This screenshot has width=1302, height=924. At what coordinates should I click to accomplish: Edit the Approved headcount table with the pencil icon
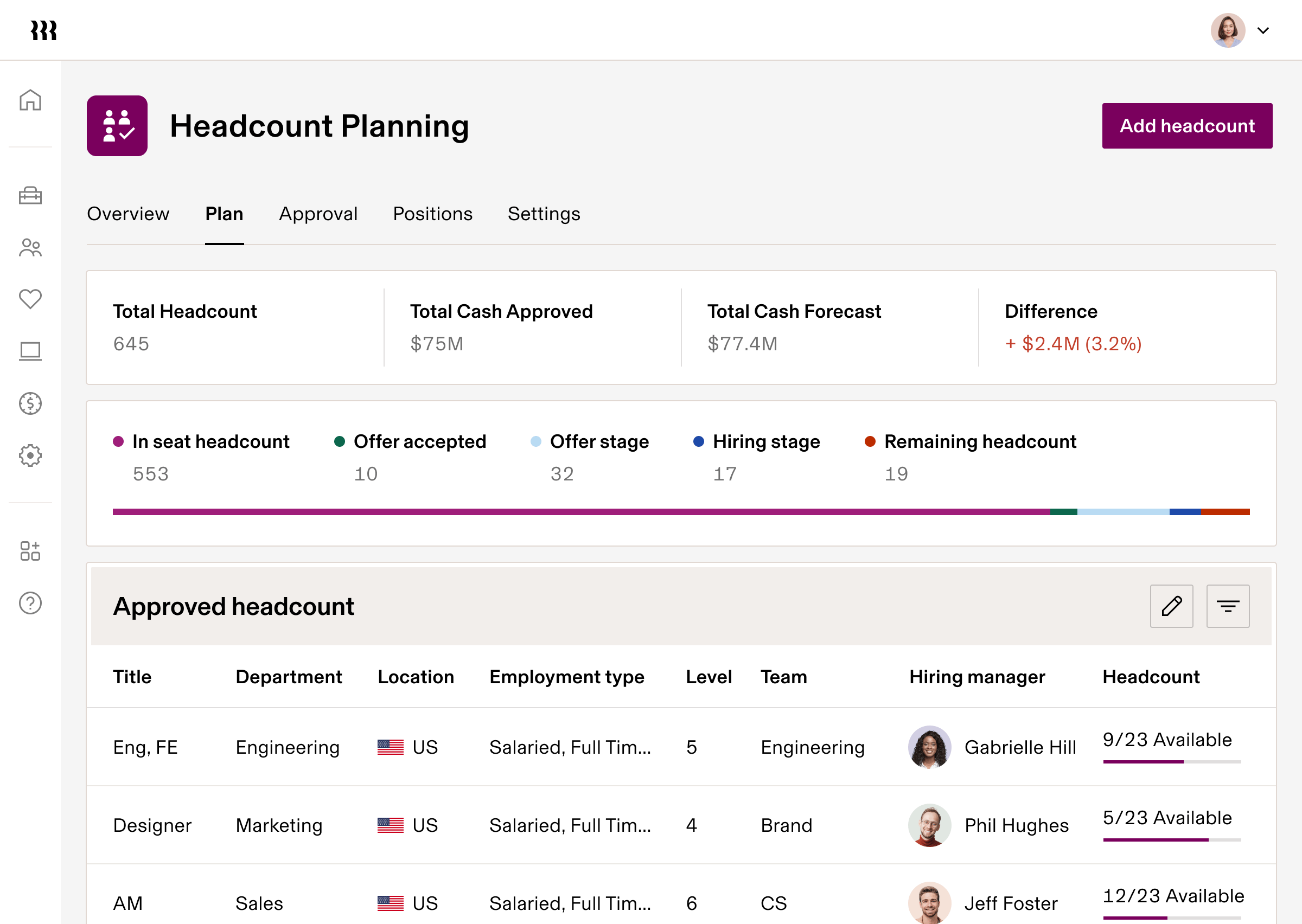pyautogui.click(x=1172, y=606)
